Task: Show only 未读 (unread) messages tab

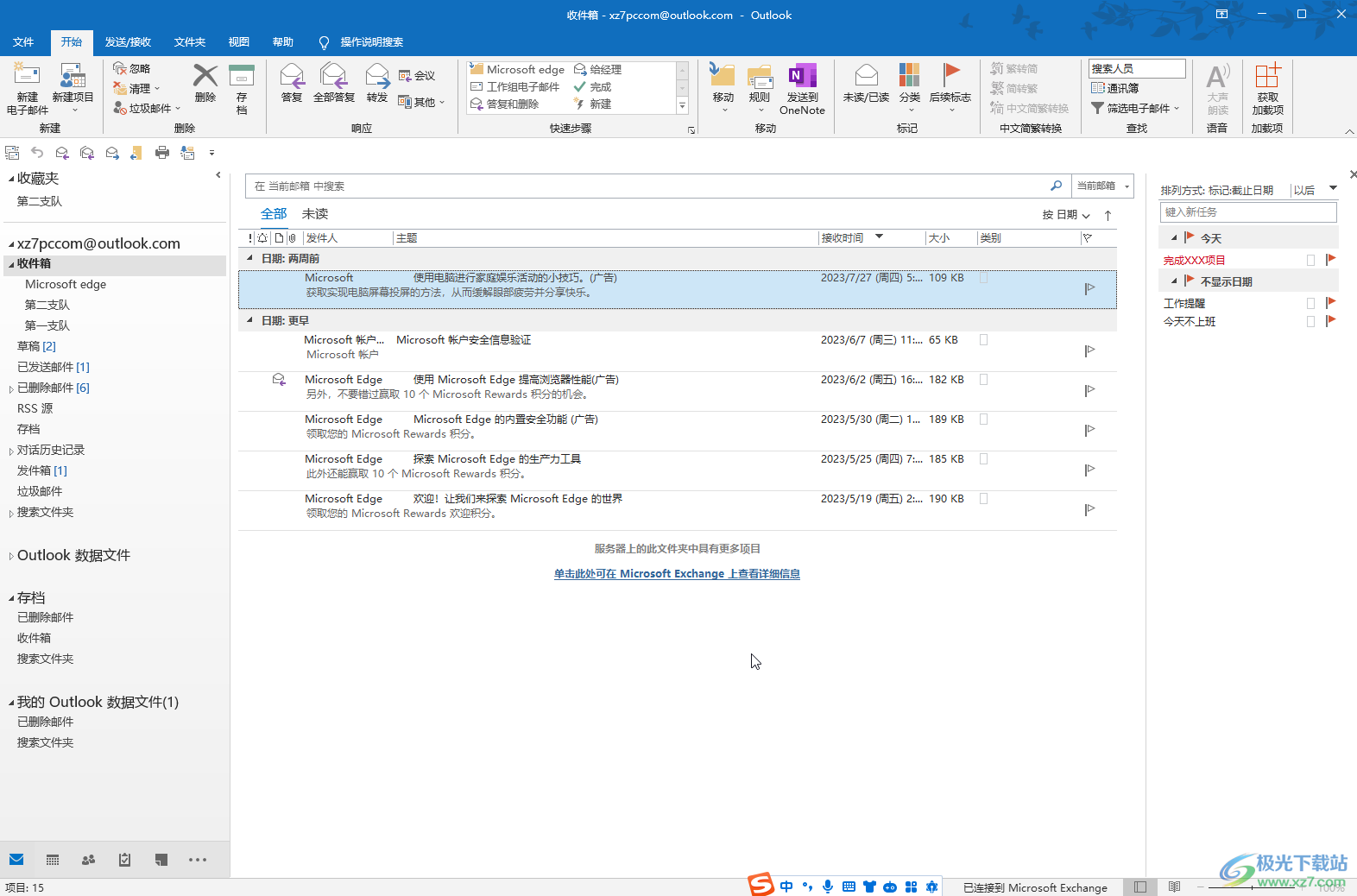Action: 315,214
